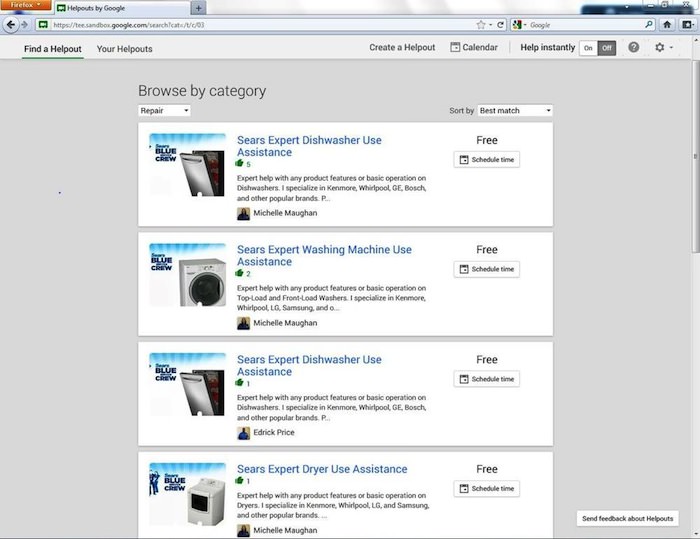Expand the Best match sort dropdown

514,110
